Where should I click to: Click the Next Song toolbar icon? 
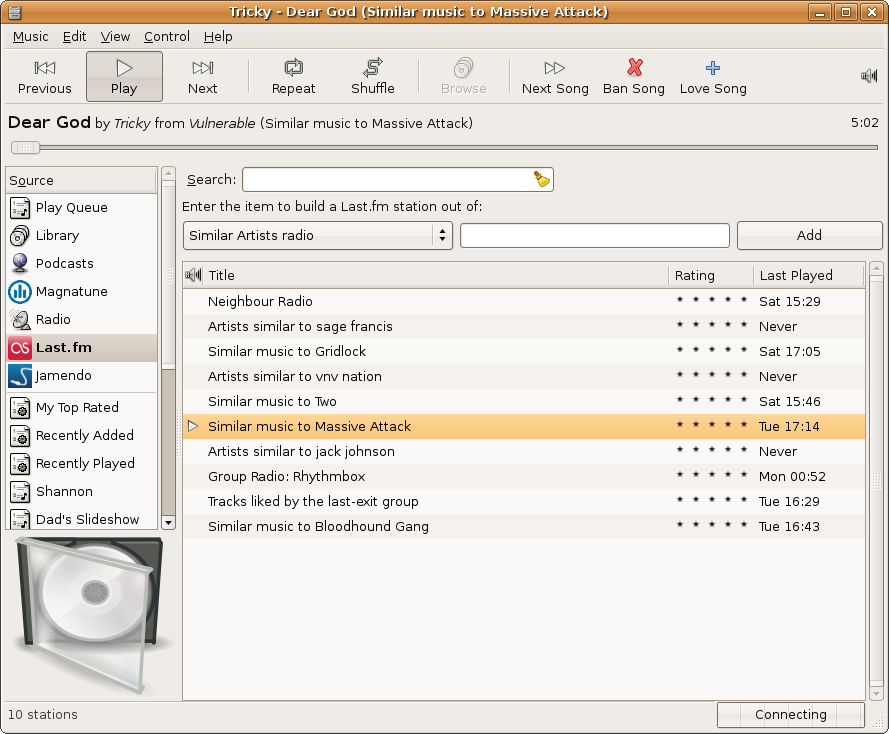(555, 77)
